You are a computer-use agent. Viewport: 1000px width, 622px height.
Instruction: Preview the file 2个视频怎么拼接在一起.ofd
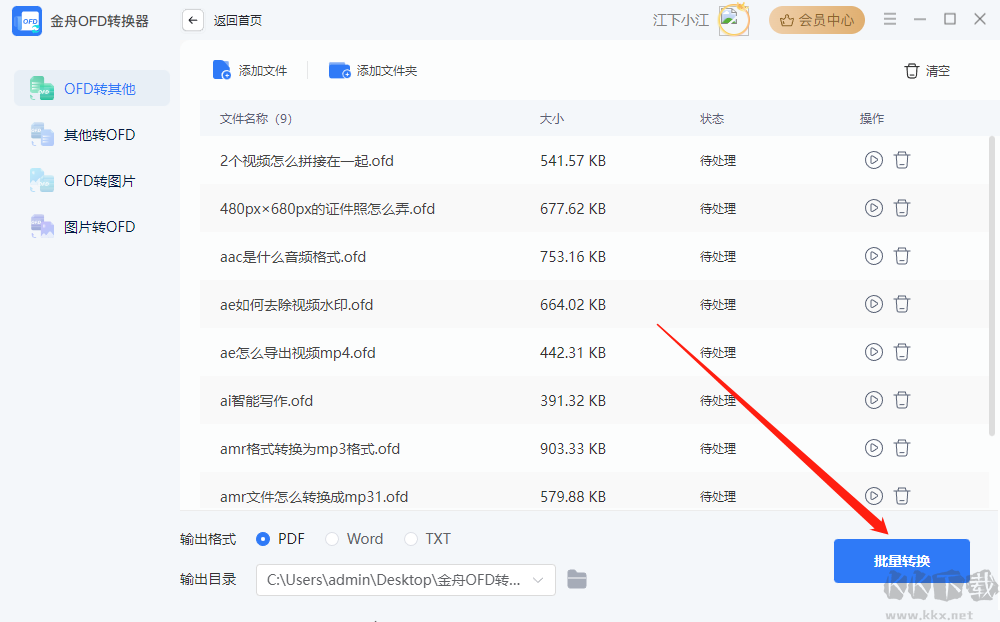[873, 160]
